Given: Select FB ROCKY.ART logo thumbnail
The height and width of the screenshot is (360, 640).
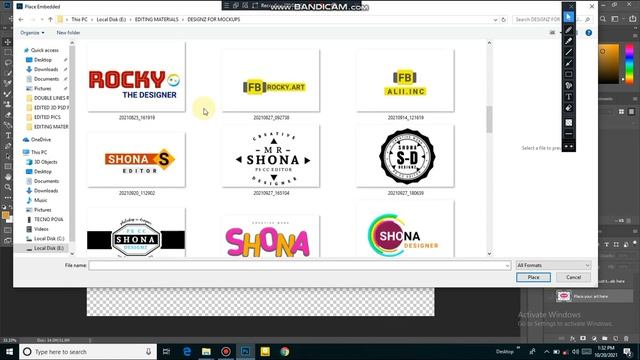Looking at the screenshot, I should point(271,80).
